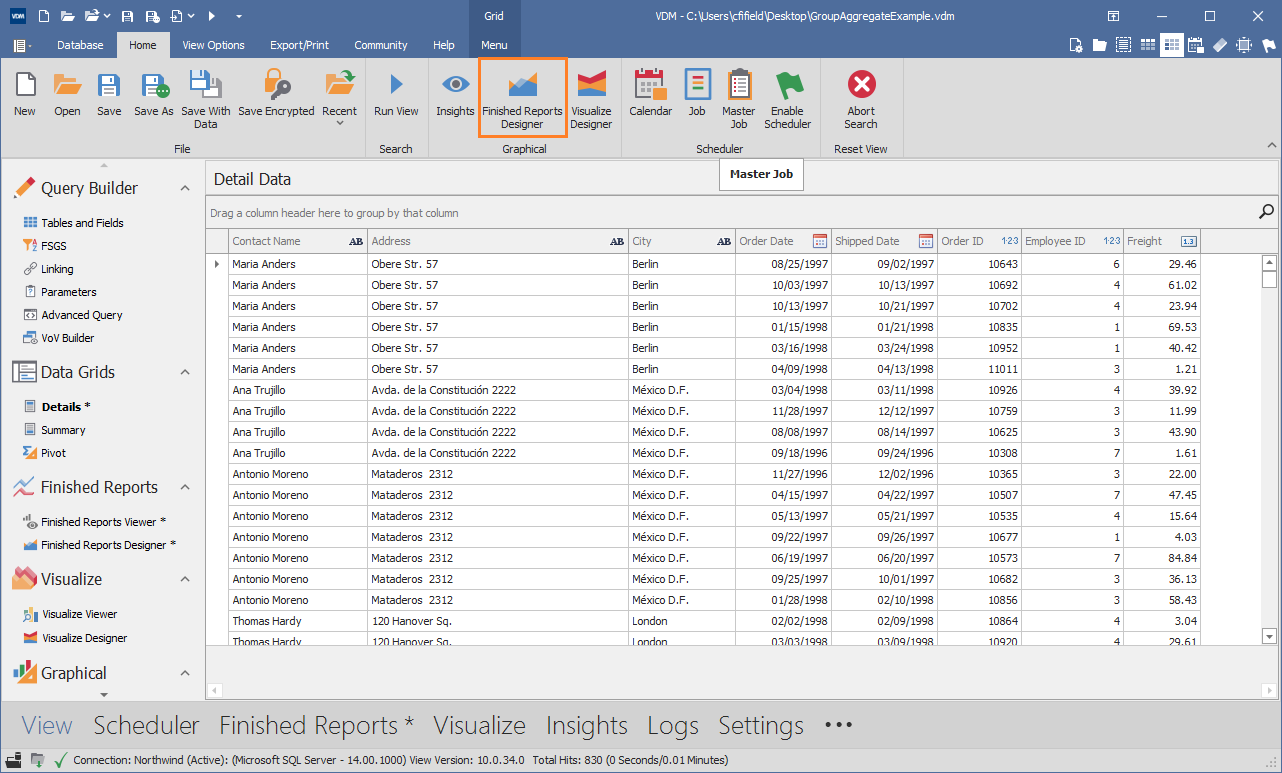Click Save With Data button
The height and width of the screenshot is (773, 1282).
click(x=205, y=100)
